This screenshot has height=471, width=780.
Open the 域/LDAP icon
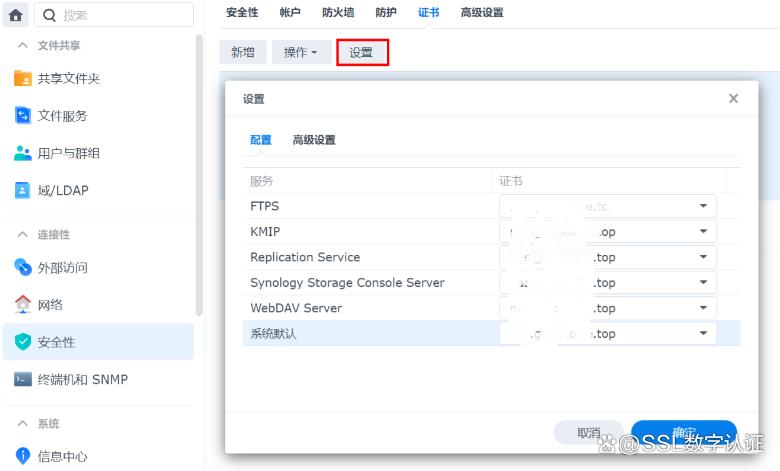click(x=22, y=190)
